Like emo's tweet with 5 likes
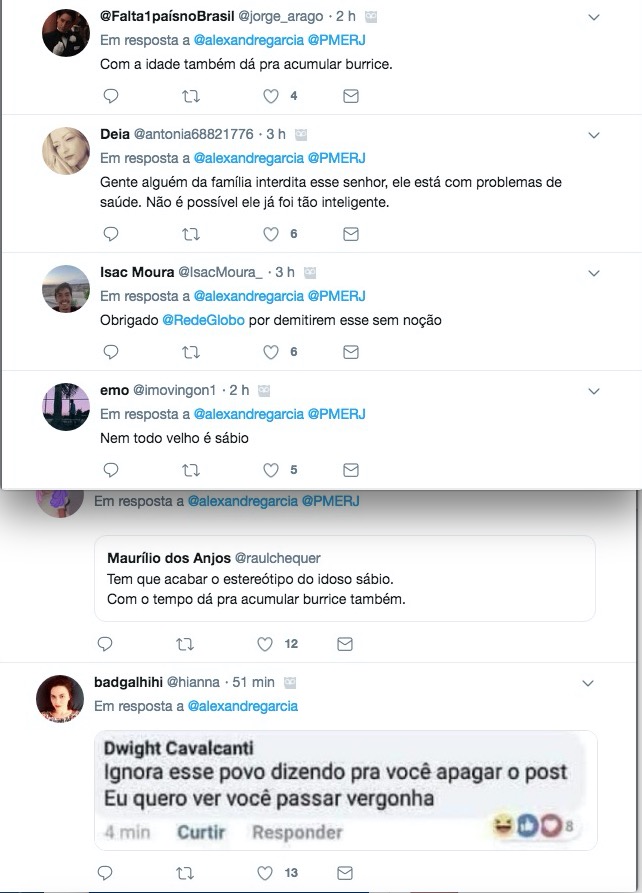 (x=270, y=470)
